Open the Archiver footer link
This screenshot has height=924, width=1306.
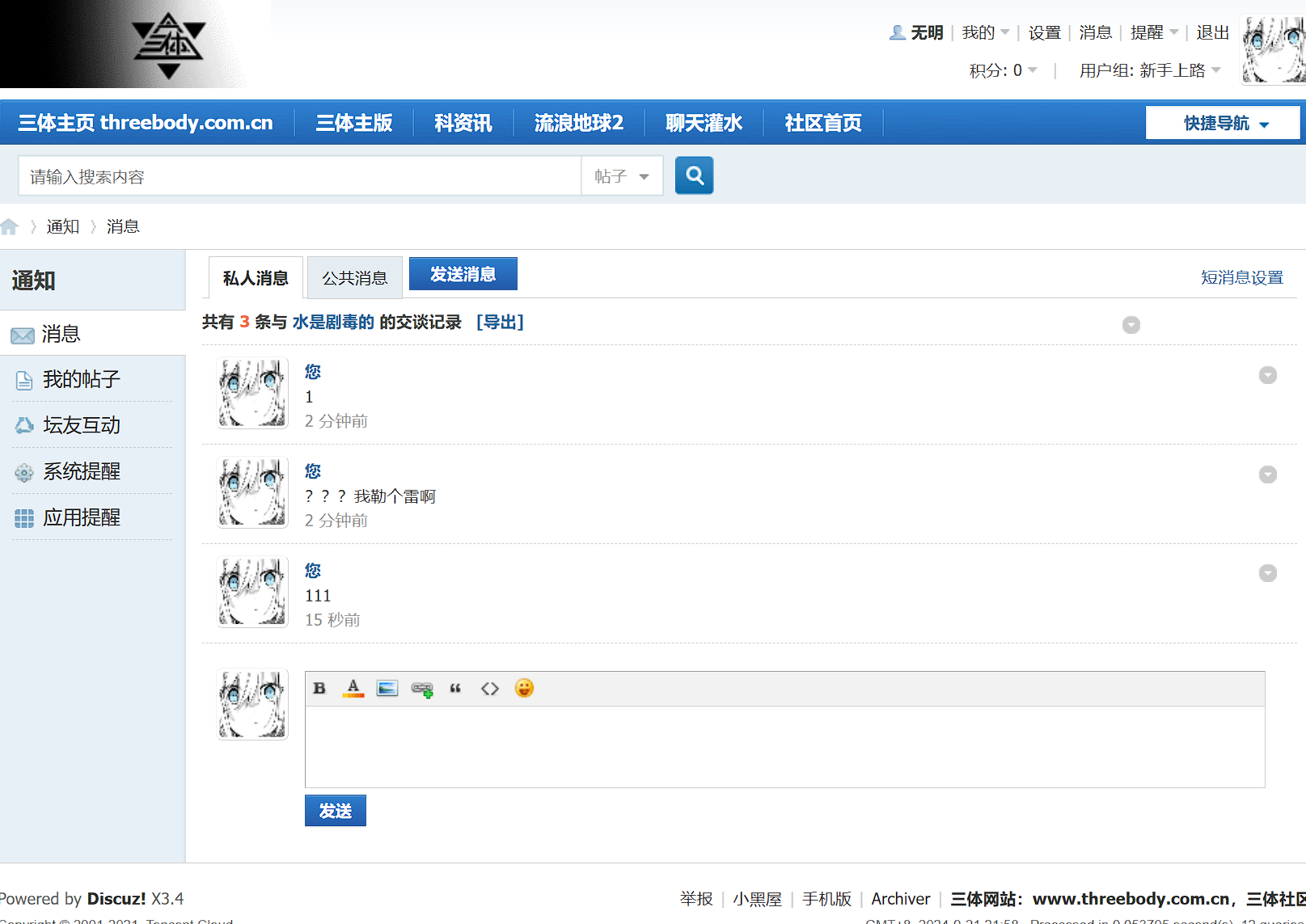point(901,899)
